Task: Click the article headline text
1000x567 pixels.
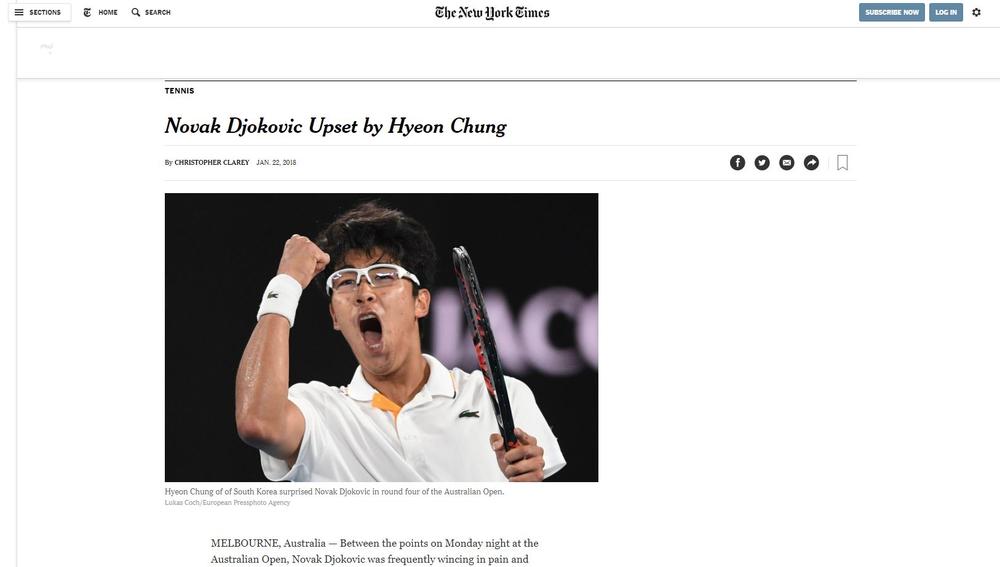Action: 335,126
